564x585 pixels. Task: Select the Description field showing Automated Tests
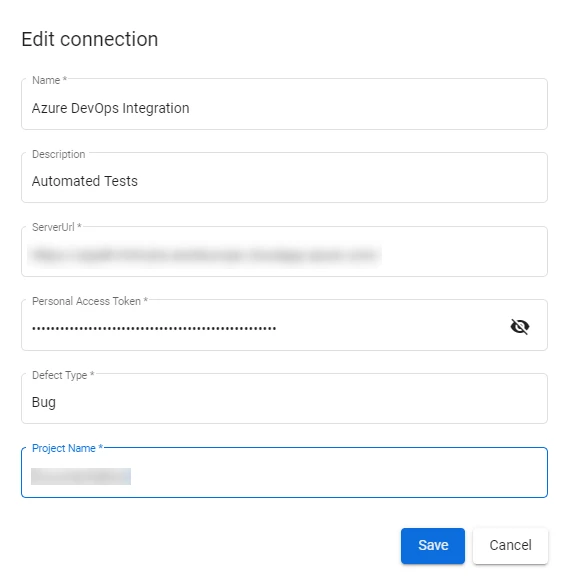(284, 178)
